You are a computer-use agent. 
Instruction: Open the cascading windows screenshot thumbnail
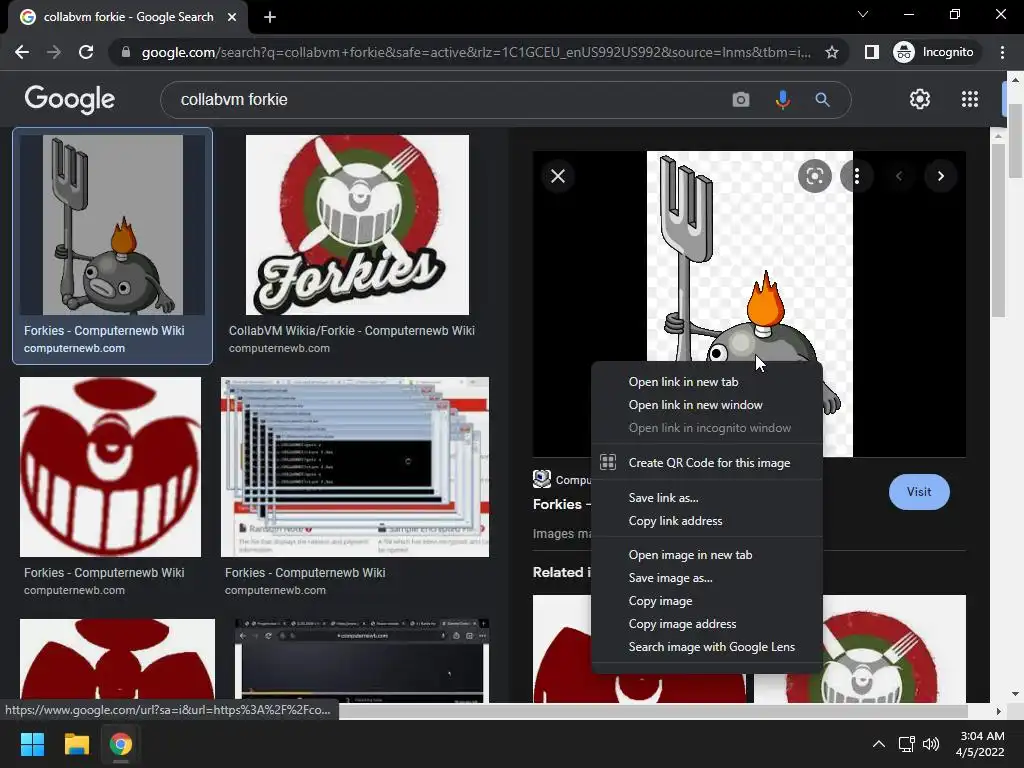(355, 467)
